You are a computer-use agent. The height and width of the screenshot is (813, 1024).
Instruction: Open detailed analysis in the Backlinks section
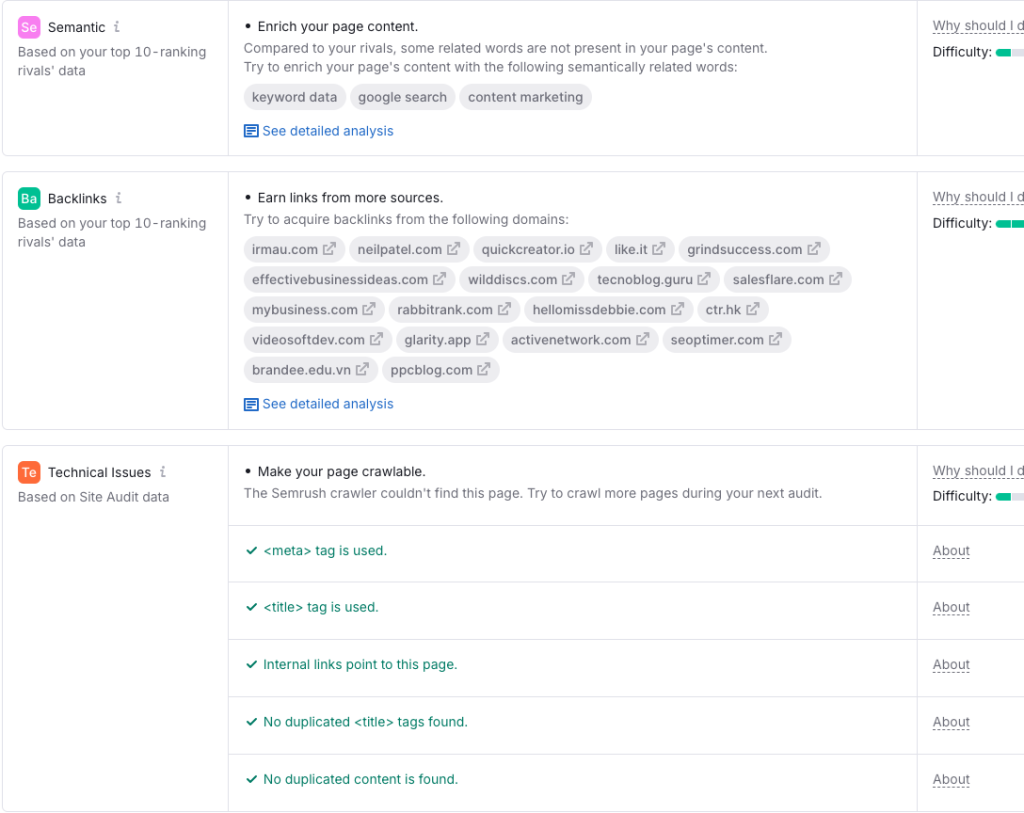coord(327,403)
